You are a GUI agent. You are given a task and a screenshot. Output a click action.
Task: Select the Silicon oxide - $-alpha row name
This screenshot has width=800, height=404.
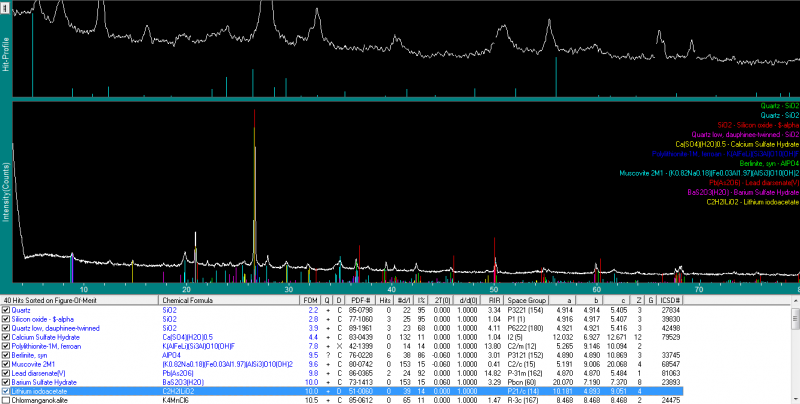pyautogui.click(x=43, y=319)
